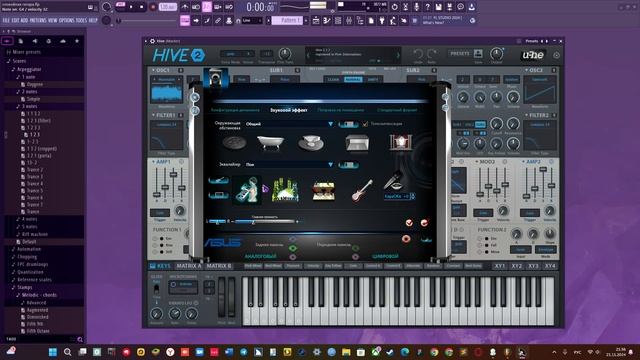
Task: Select the guitar equalizer preset icon
Action: coord(362,191)
